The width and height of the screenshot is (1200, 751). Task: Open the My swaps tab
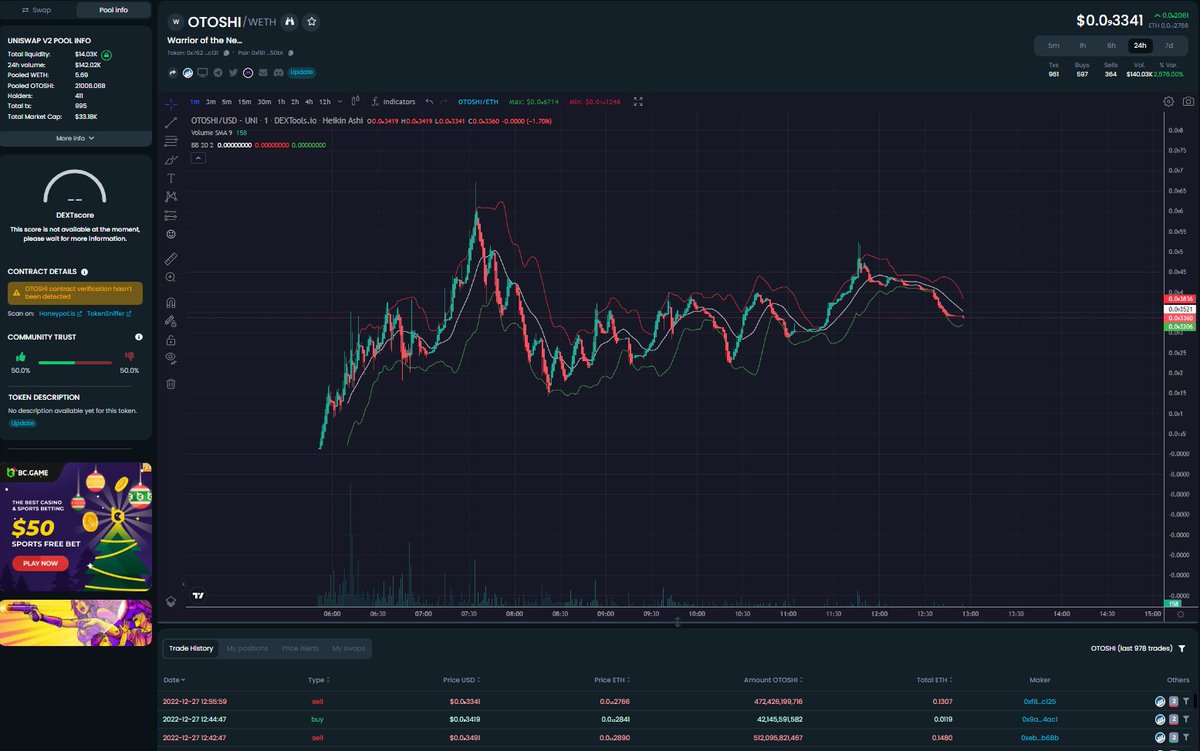349,648
